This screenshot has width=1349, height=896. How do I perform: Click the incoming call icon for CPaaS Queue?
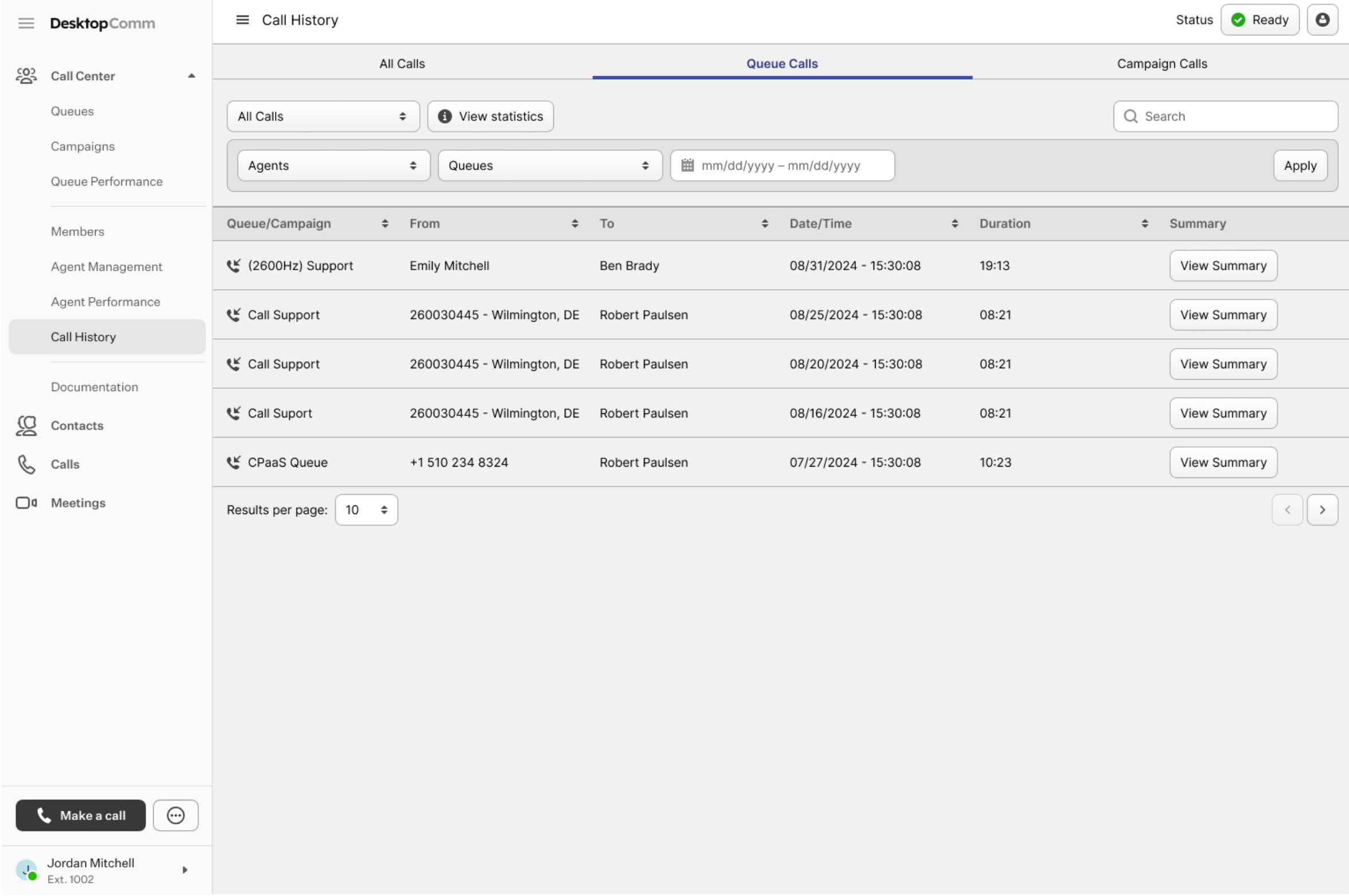point(233,463)
